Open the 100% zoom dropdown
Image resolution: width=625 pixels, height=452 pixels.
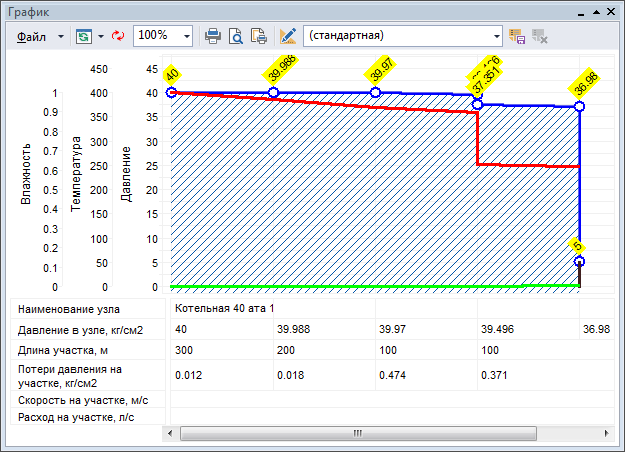click(x=187, y=35)
